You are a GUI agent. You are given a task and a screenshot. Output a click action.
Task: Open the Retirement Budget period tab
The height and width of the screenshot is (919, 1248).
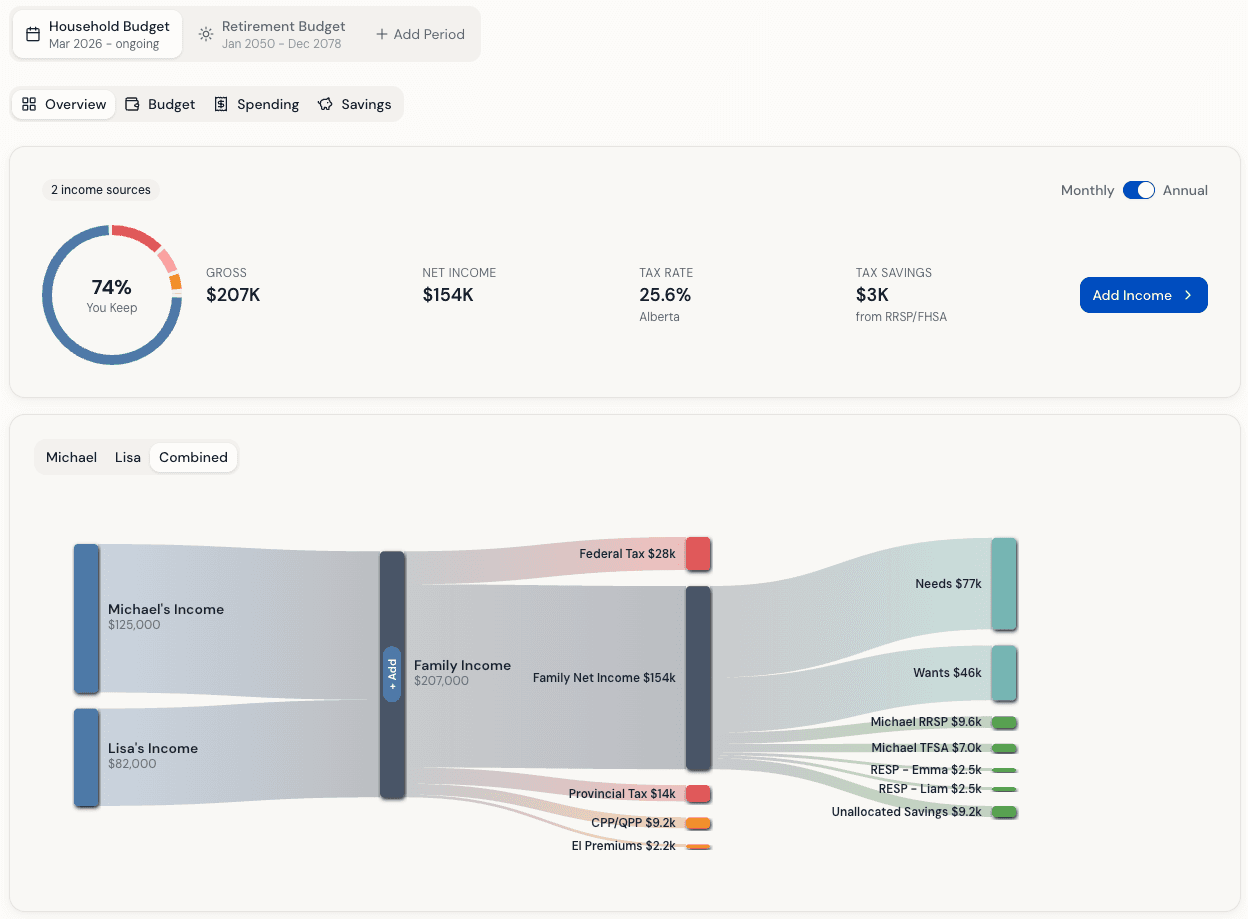(x=285, y=33)
